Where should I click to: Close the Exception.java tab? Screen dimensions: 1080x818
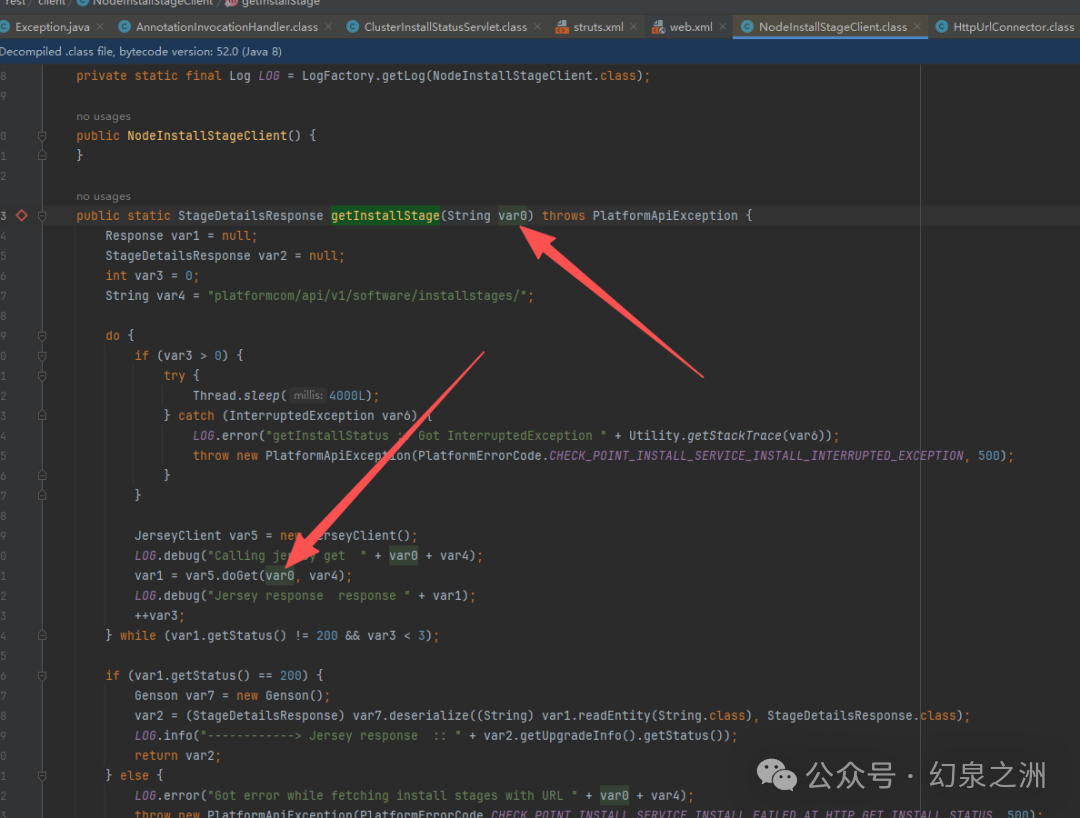101,27
